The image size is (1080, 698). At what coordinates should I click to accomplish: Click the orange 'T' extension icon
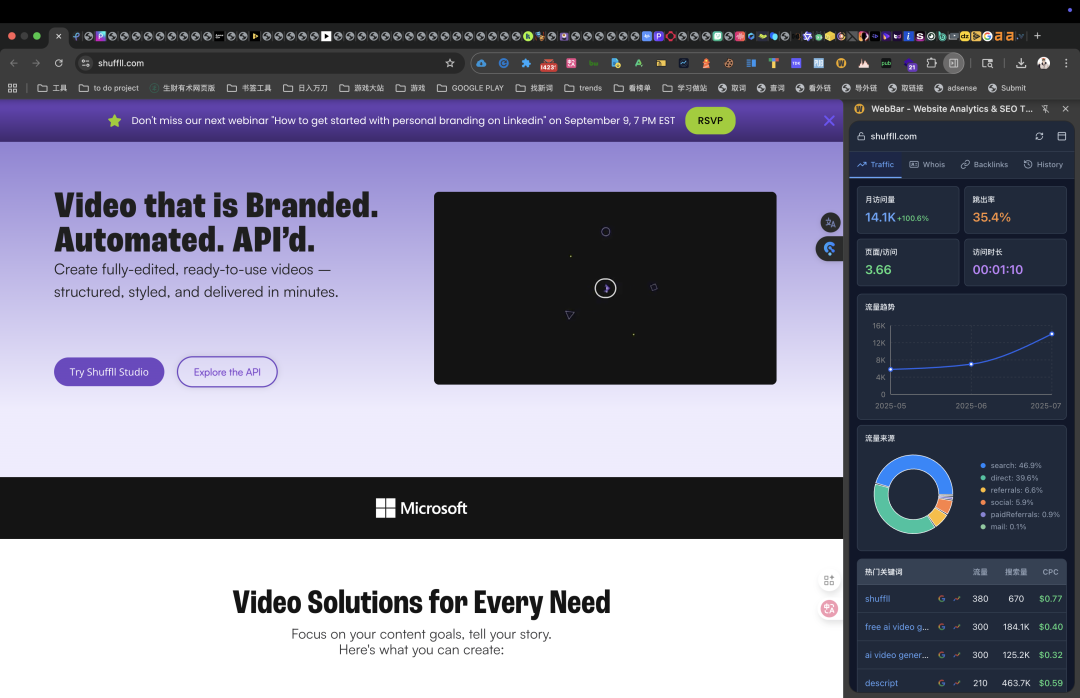(x=773, y=63)
